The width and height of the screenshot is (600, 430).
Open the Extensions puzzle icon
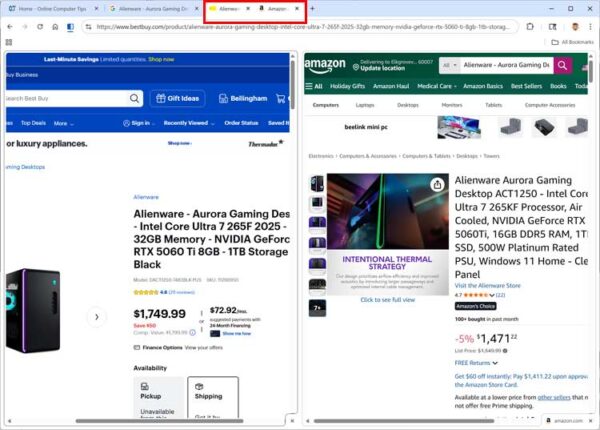coord(530,27)
